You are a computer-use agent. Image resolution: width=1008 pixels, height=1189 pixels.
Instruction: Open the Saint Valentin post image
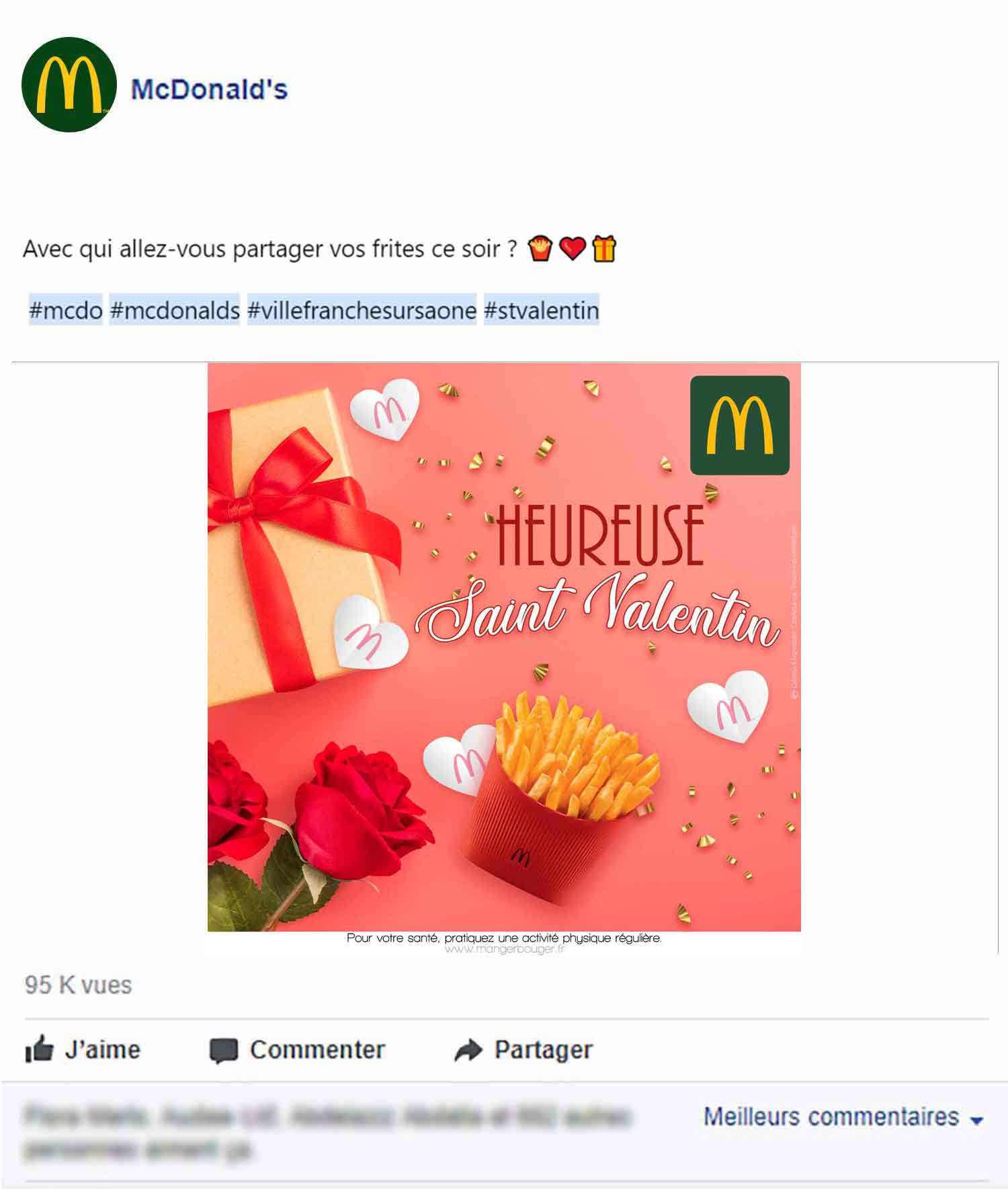[x=504, y=647]
